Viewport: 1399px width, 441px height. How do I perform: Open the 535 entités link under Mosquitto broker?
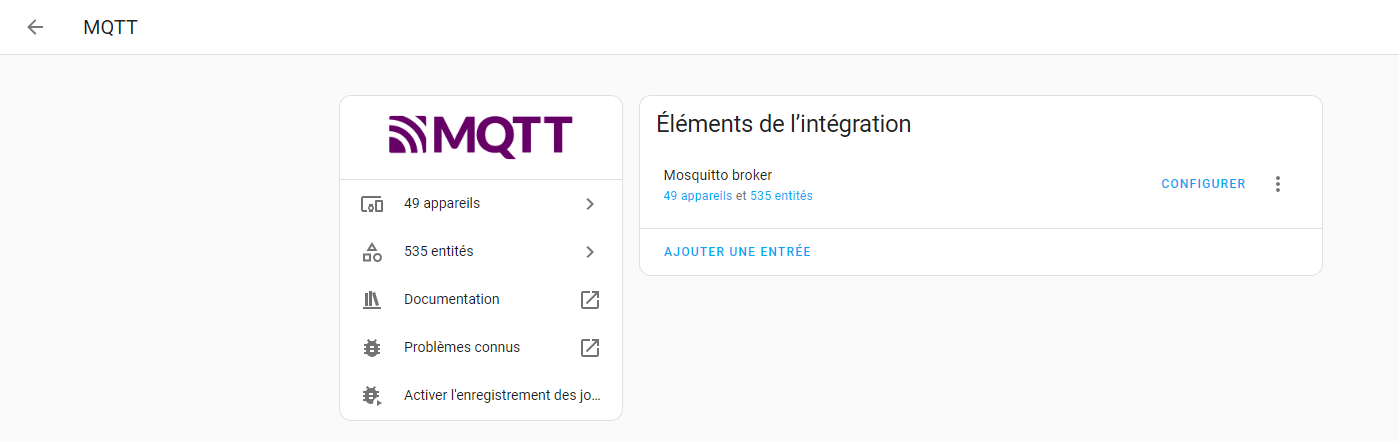[781, 196]
